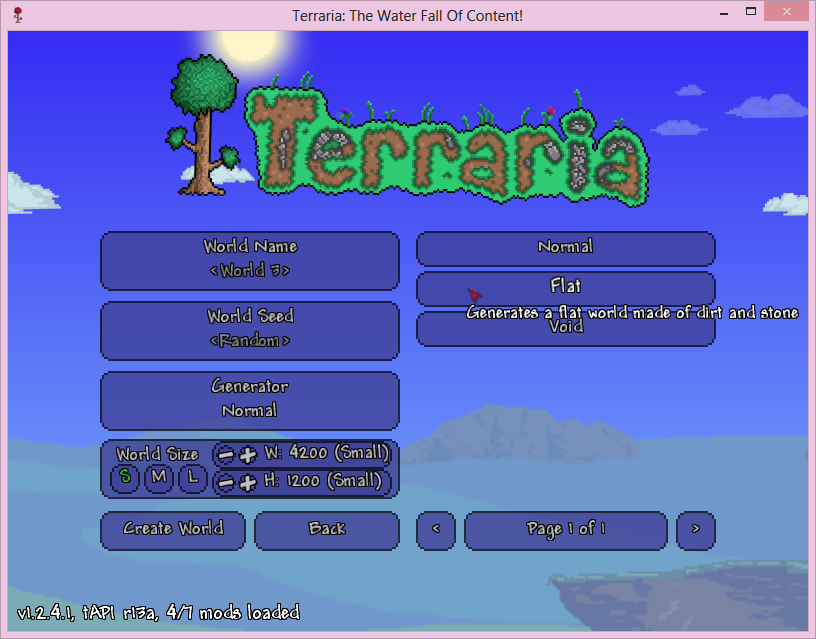Viewport: 816px width, 639px height.
Task: Click the Create World button
Action: [173, 530]
